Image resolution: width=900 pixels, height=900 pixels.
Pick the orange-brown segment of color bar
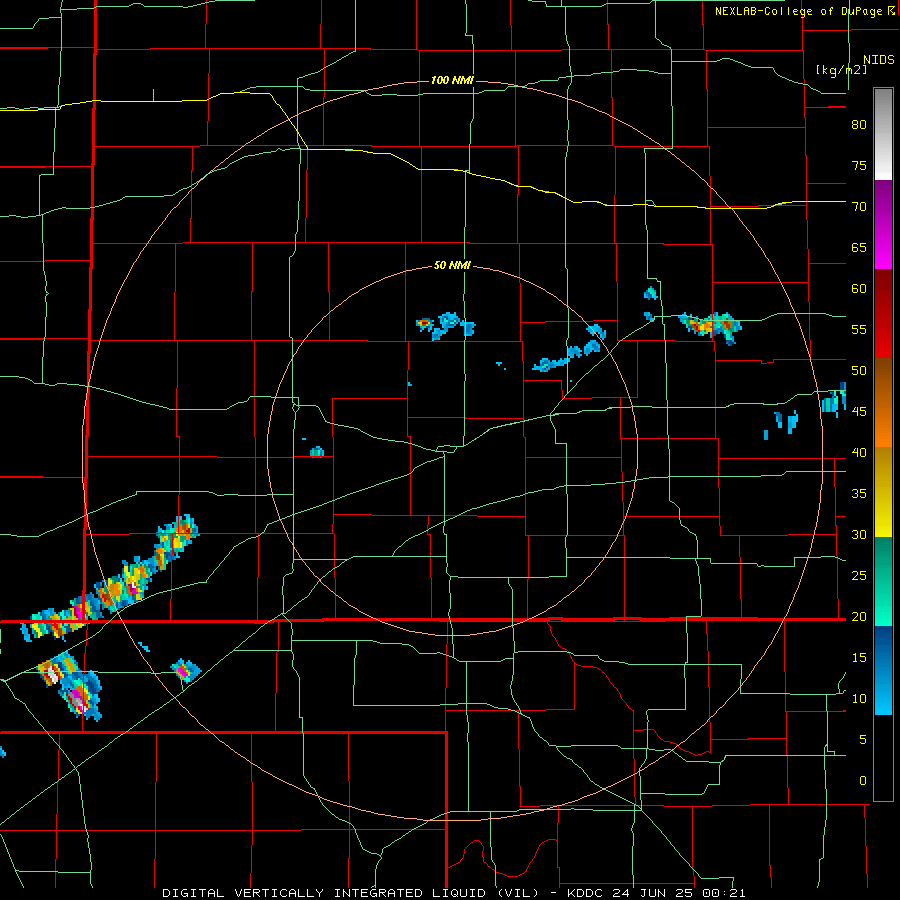click(883, 403)
